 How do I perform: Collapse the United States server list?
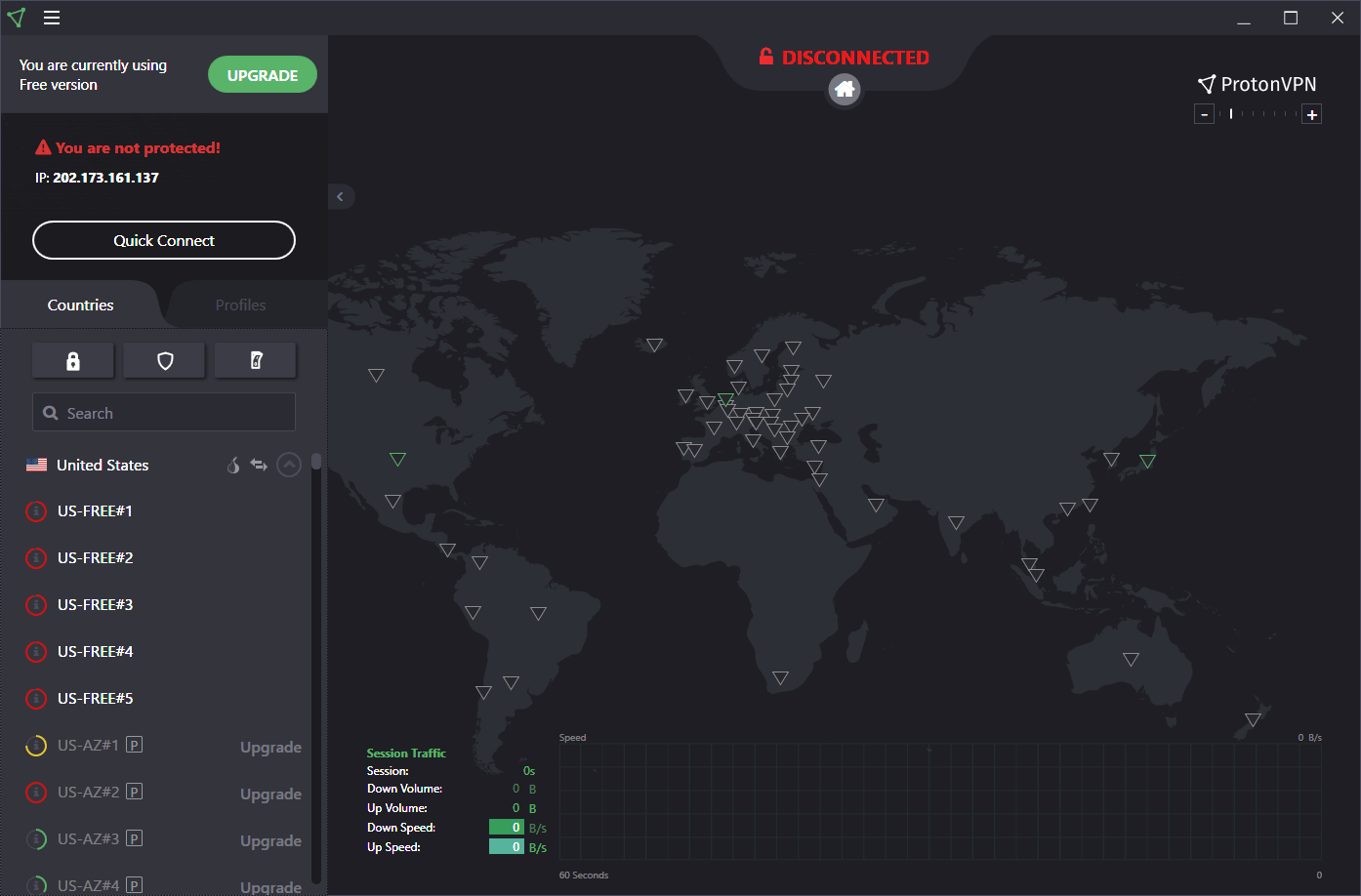pos(289,465)
